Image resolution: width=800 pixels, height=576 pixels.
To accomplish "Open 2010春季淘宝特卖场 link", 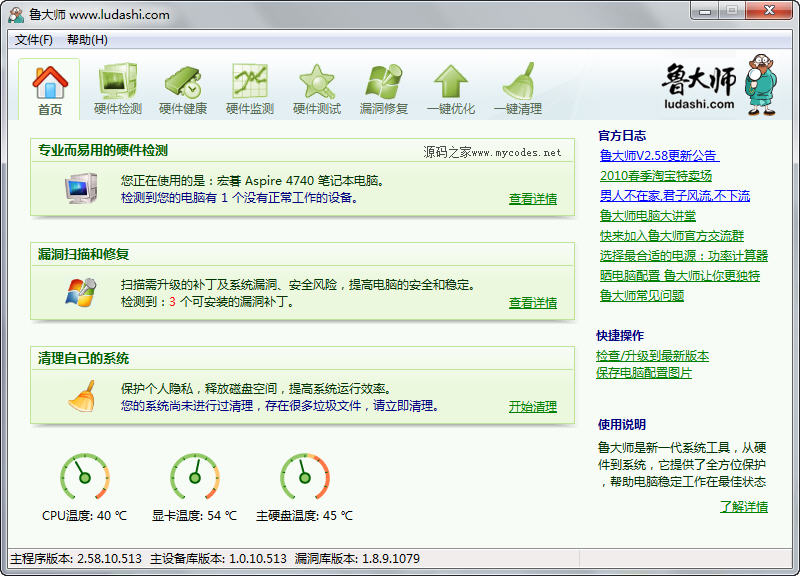I will (656, 176).
